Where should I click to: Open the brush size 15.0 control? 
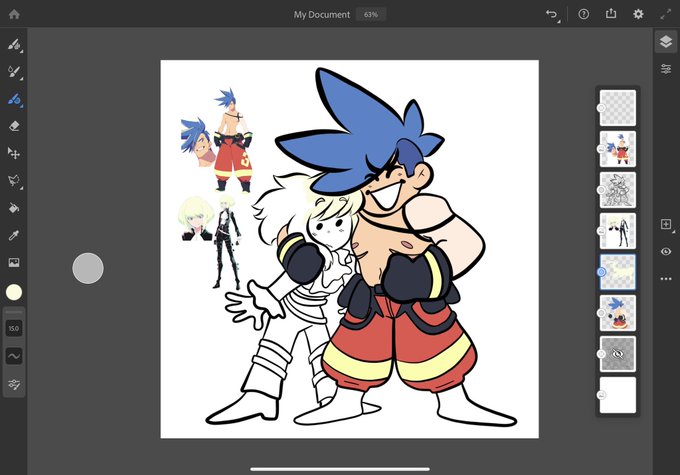(14, 328)
